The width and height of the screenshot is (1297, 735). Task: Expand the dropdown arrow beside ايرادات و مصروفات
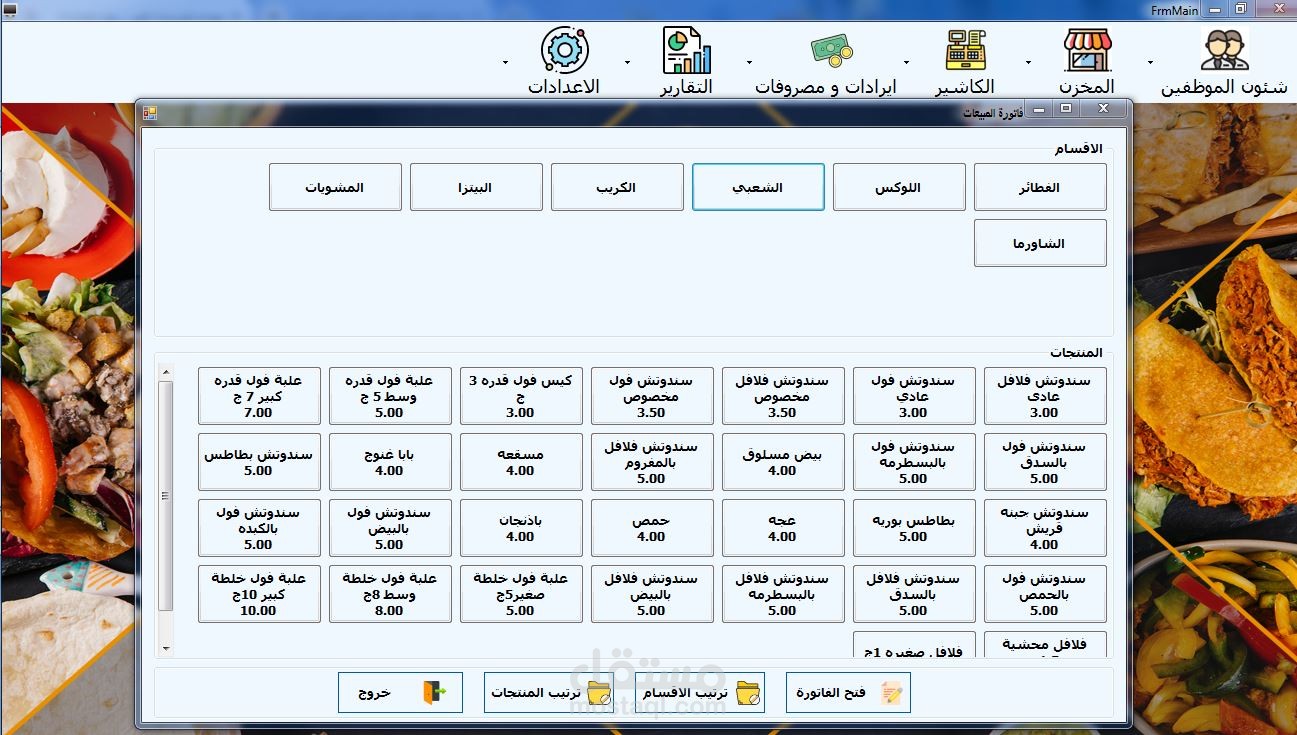tap(749, 62)
